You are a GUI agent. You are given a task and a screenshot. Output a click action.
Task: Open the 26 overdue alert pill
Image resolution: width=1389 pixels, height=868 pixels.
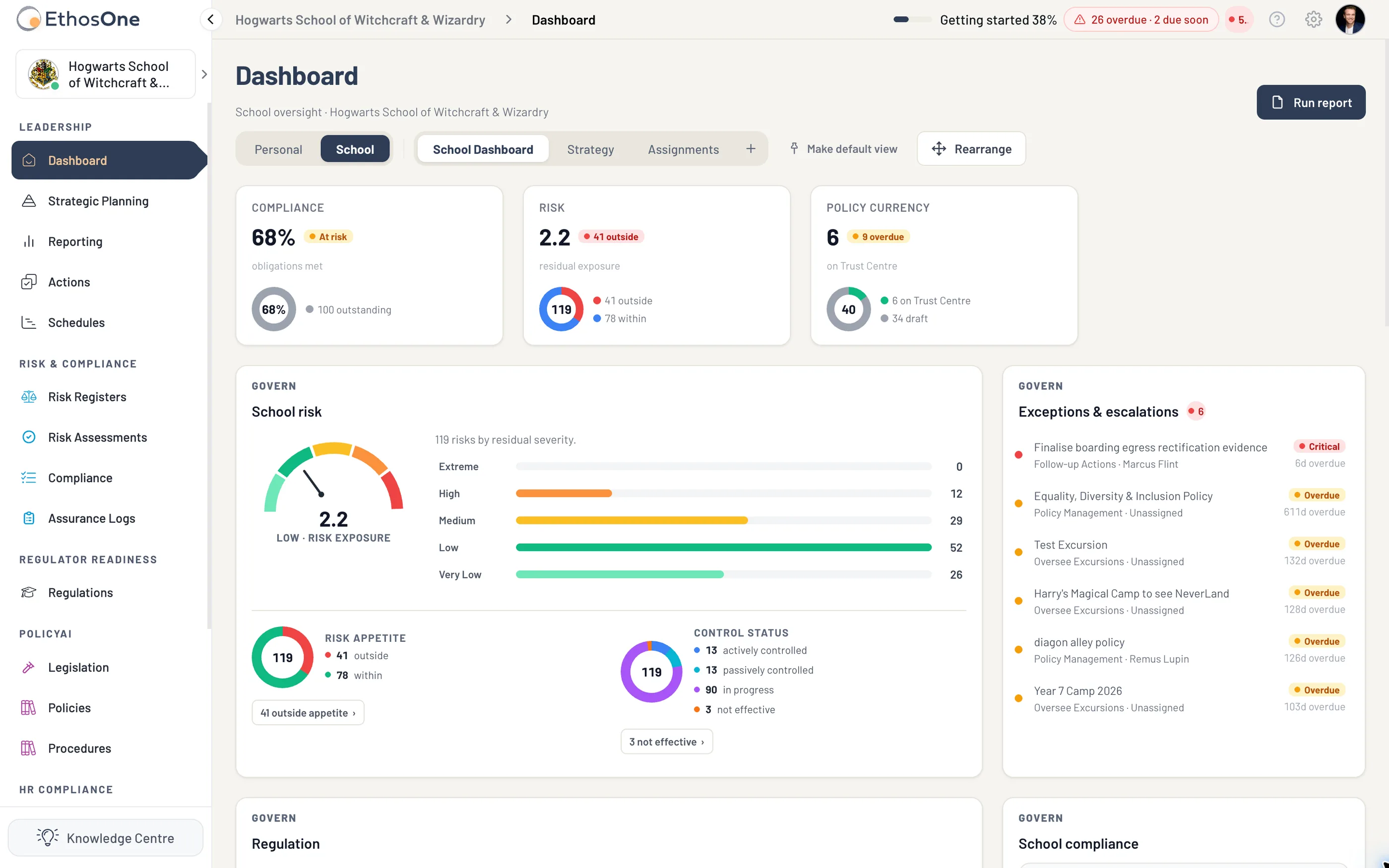tap(1140, 19)
